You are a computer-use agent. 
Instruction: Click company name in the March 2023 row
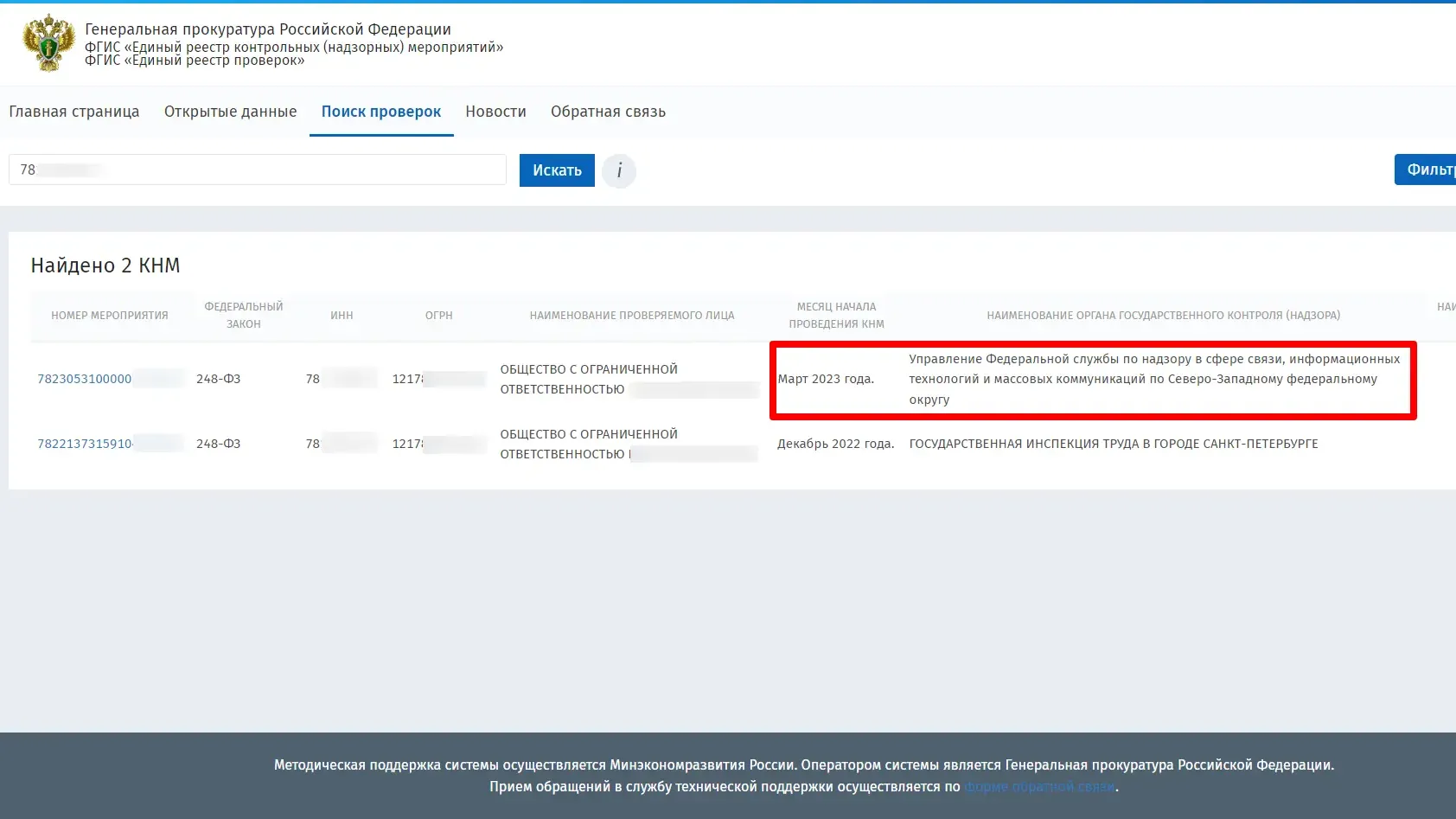point(629,379)
